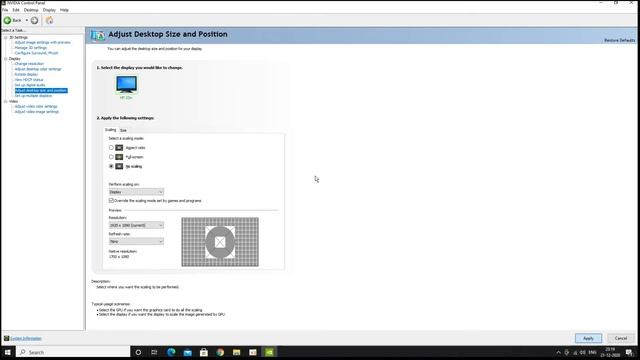Click the No scaling mode icon
The width and height of the screenshot is (640, 360).
point(119,166)
